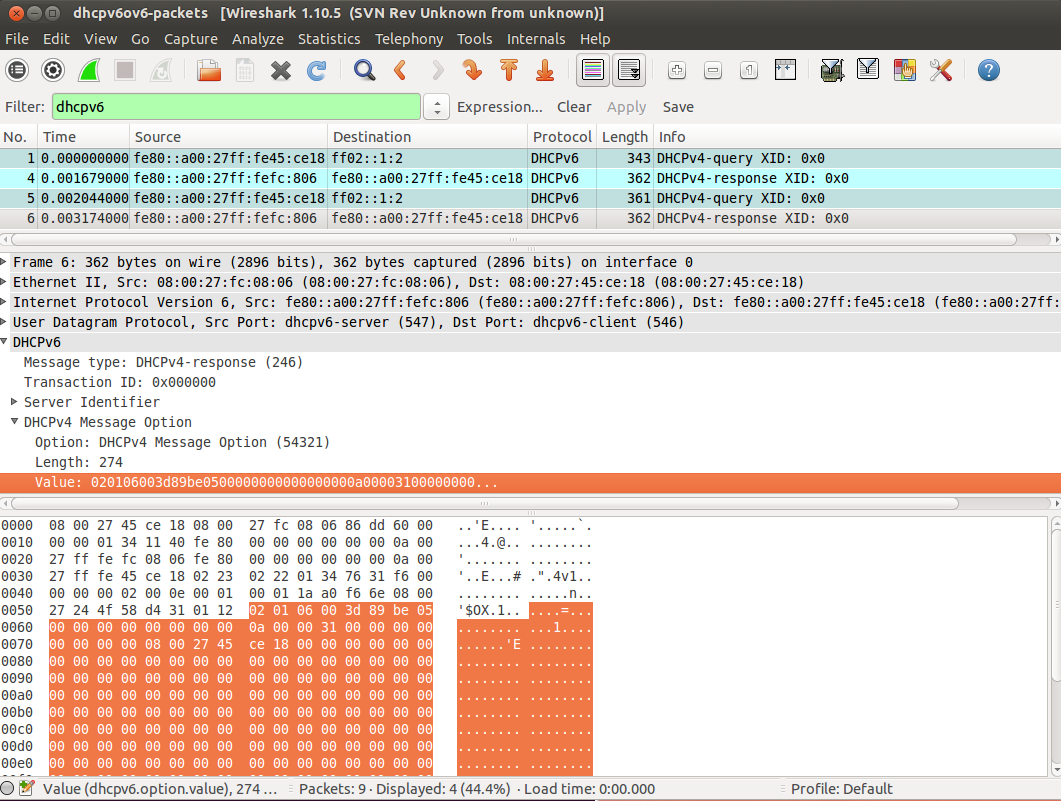Viewport: 1061px width, 801px height.
Task: Restart the running live capture
Action: pos(161,70)
